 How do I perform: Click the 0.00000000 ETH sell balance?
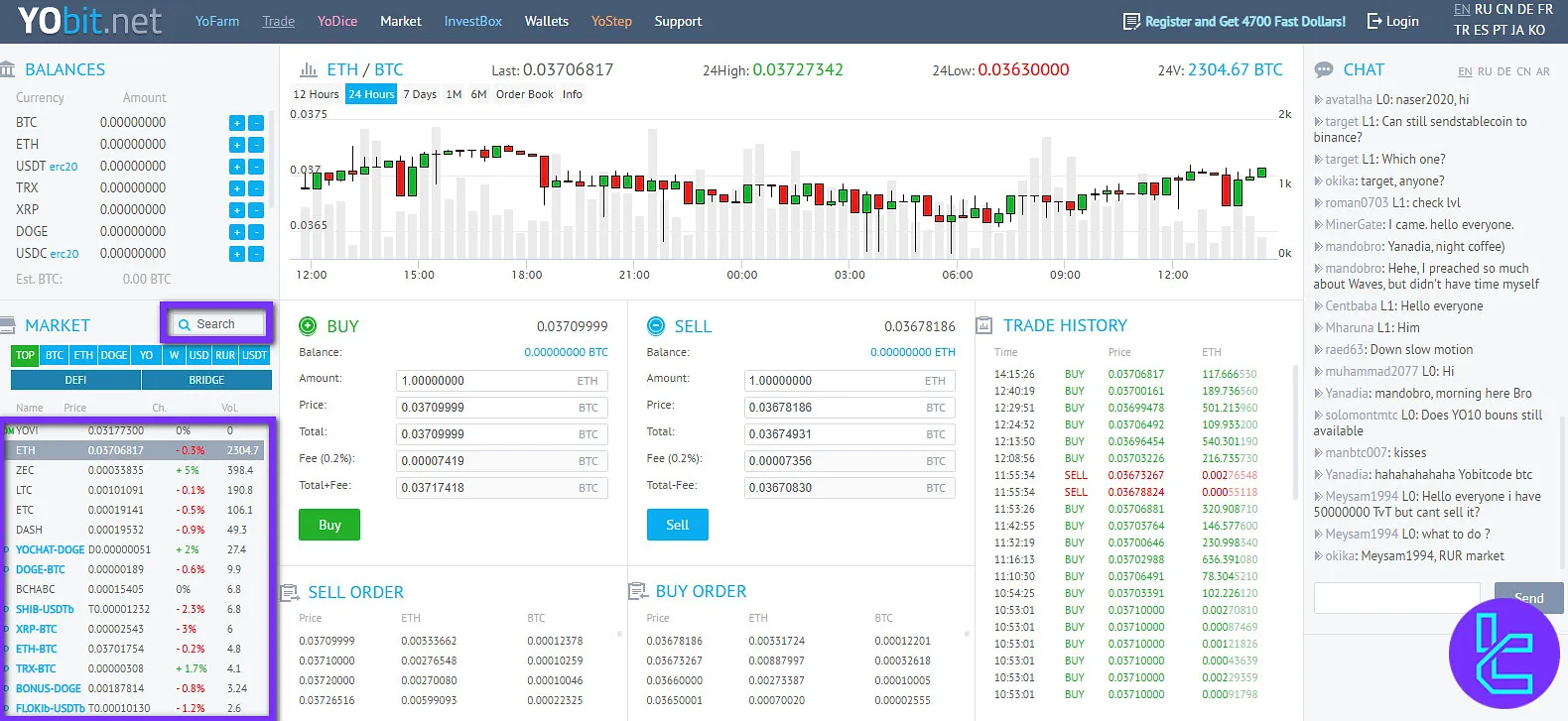pyautogui.click(x=913, y=352)
